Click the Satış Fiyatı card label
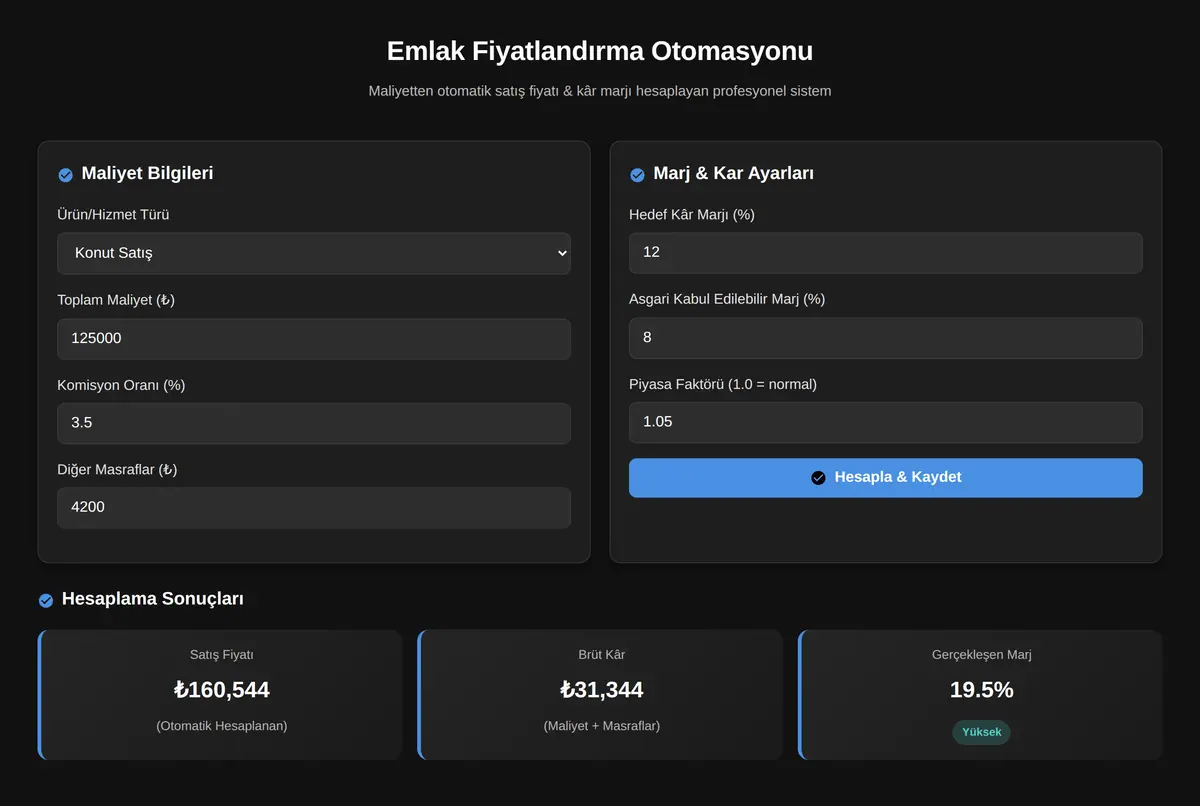The width and height of the screenshot is (1200, 806). (221, 655)
